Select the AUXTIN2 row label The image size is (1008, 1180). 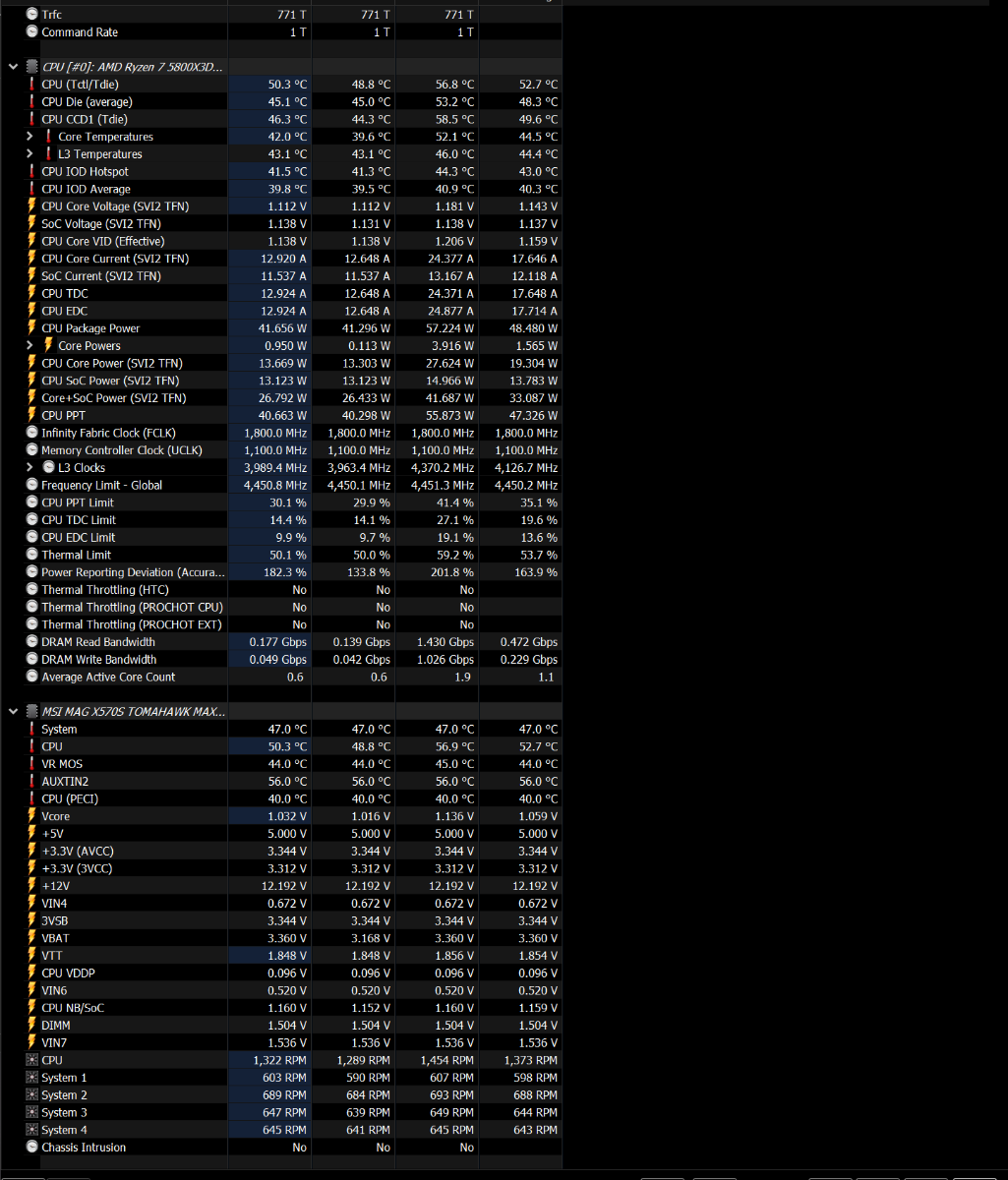pyautogui.click(x=65, y=782)
